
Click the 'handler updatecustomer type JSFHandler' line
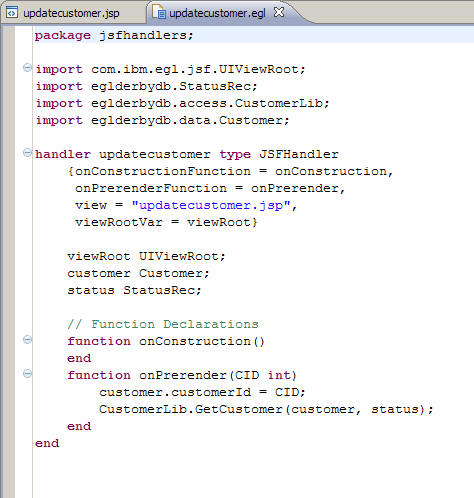(x=187, y=155)
